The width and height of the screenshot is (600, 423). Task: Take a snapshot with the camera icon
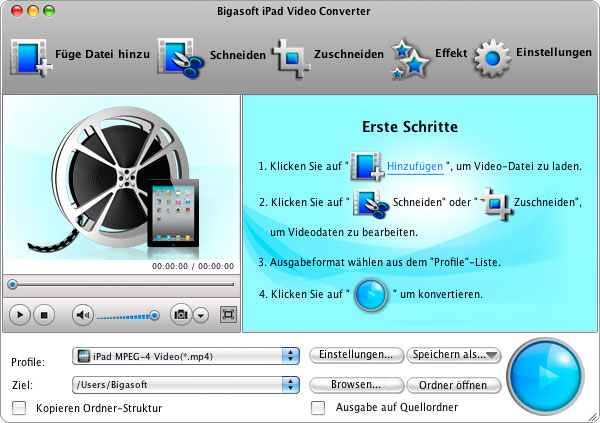click(x=181, y=315)
